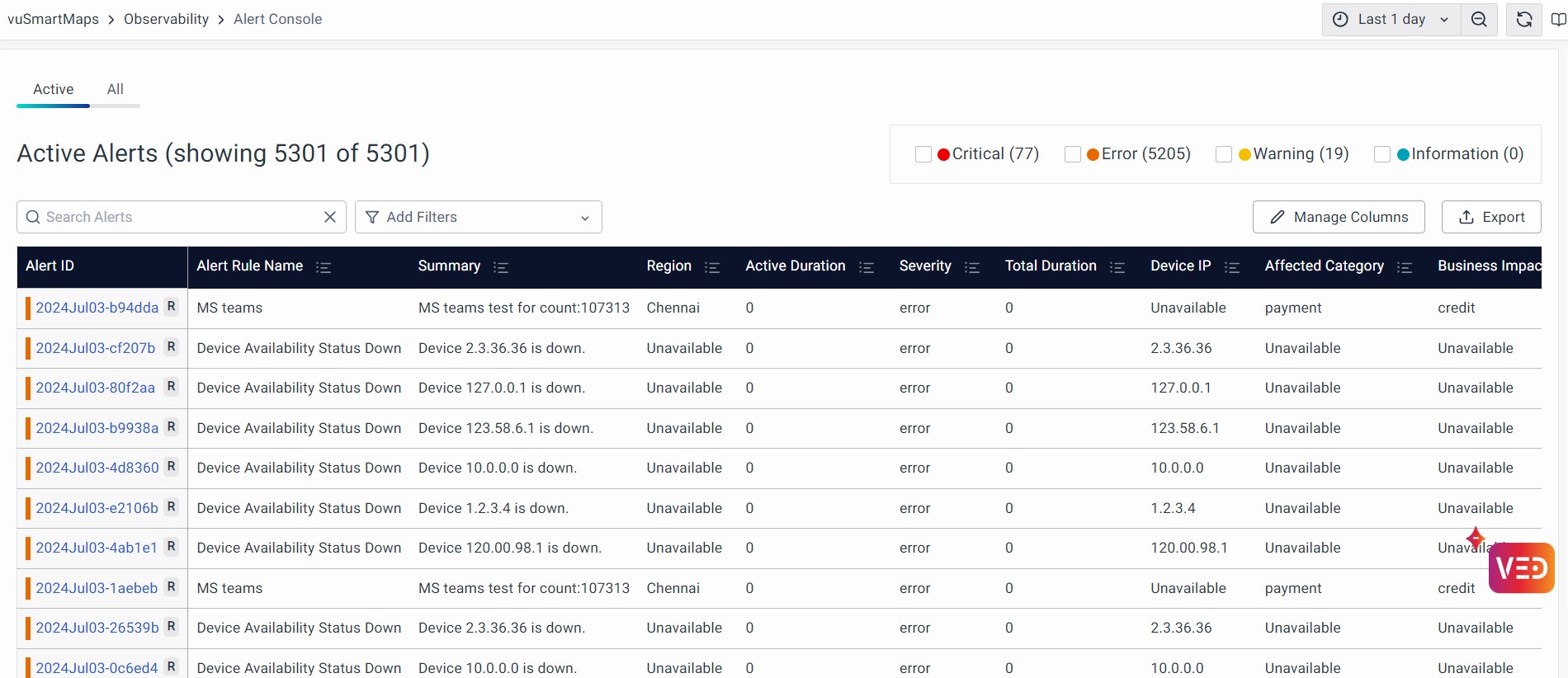The height and width of the screenshot is (678, 1568).
Task: Switch to the All tab
Action: (x=116, y=89)
